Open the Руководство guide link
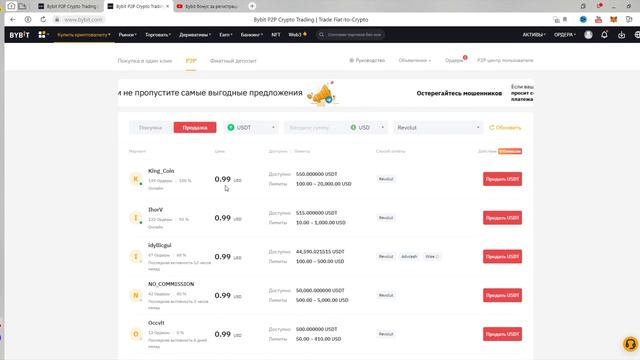 tap(367, 60)
